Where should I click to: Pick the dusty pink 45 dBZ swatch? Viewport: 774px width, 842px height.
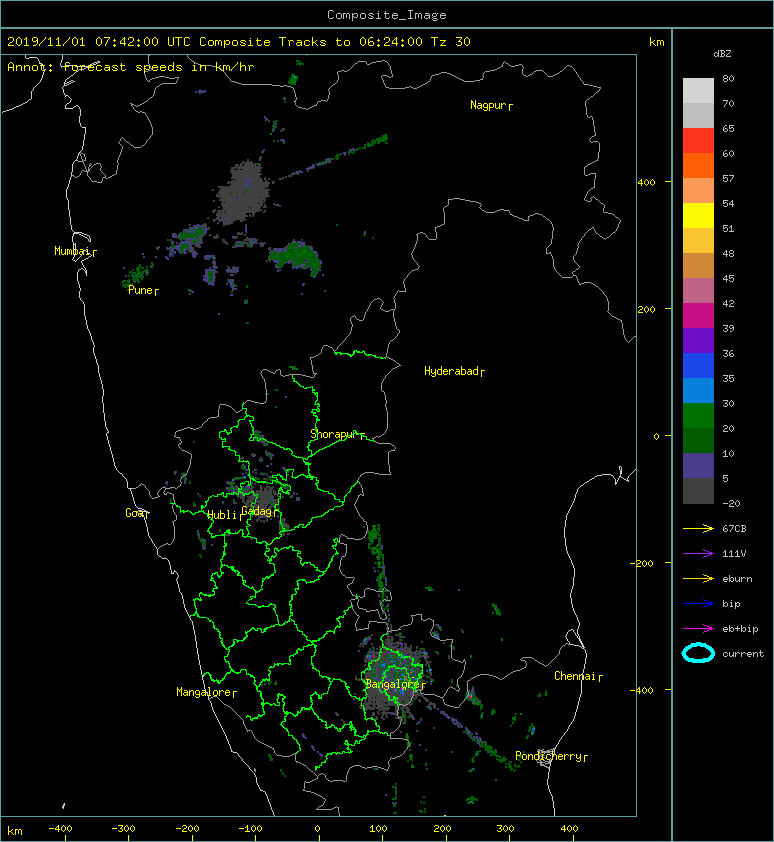pyautogui.click(x=698, y=290)
